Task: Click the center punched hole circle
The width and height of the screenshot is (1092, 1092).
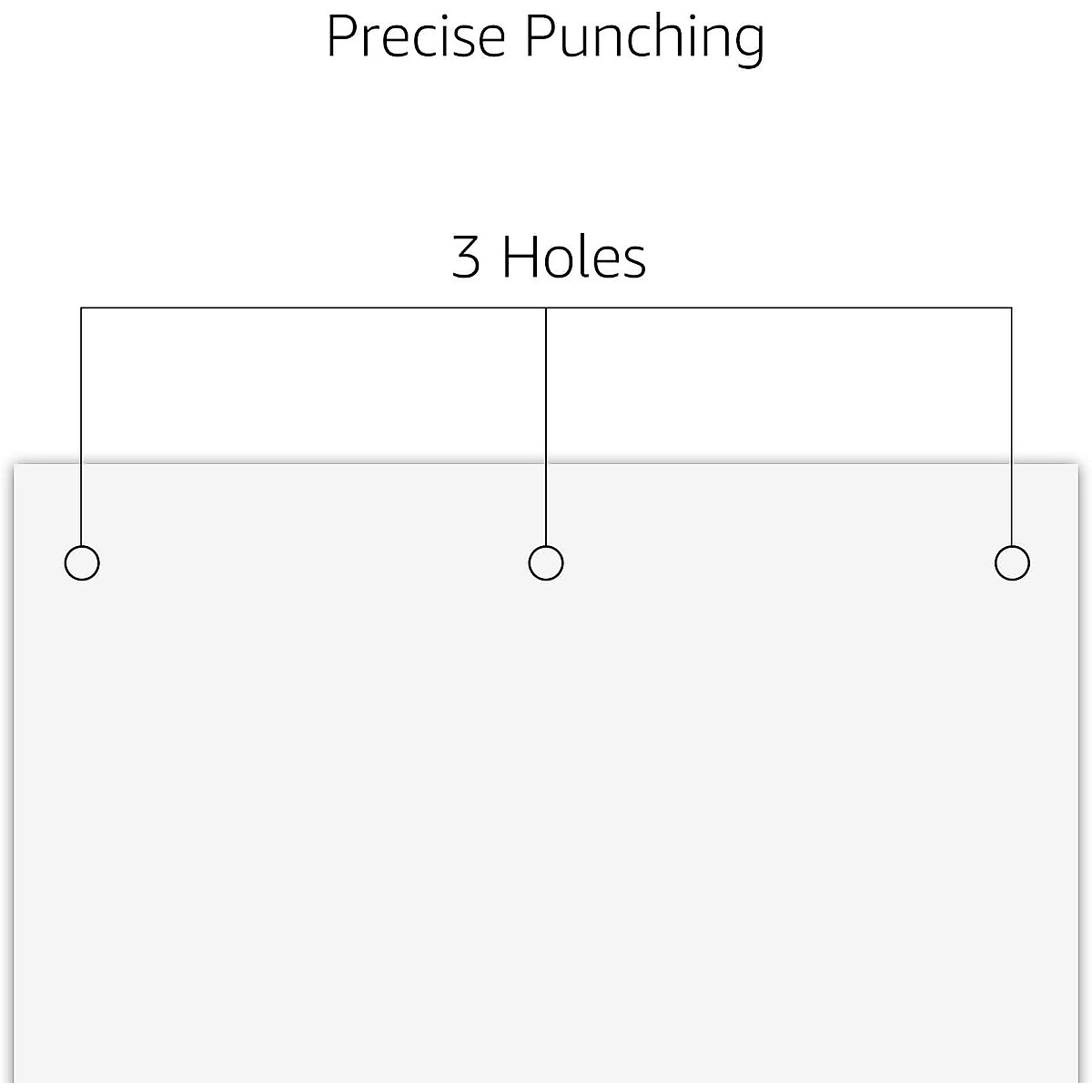Action: click(x=546, y=563)
